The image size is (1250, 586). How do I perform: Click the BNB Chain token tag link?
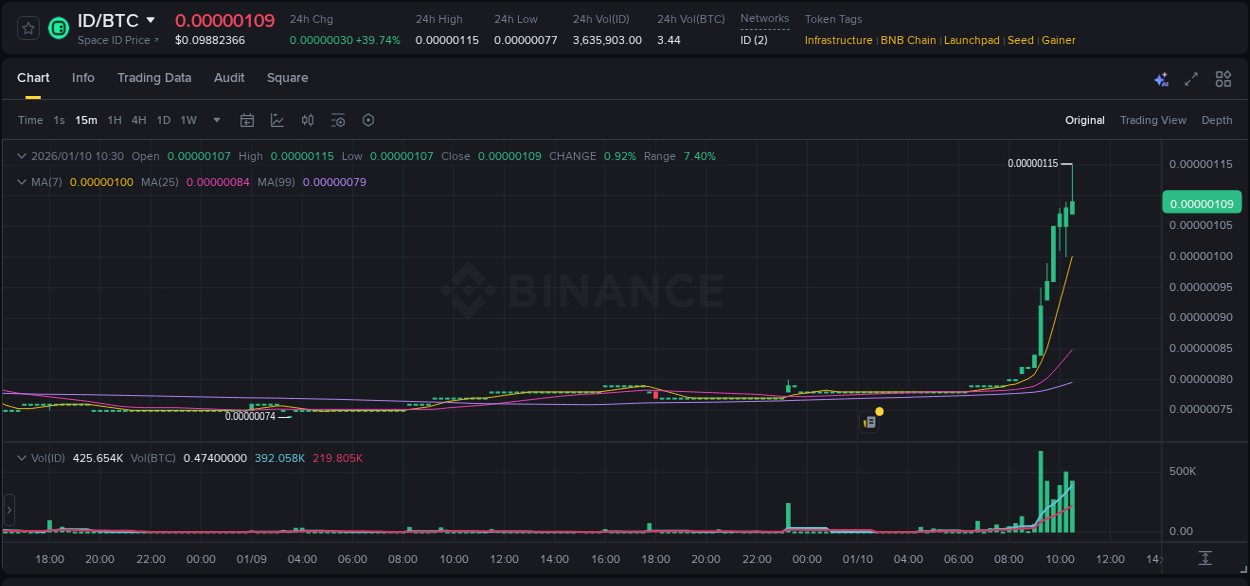[x=908, y=40]
